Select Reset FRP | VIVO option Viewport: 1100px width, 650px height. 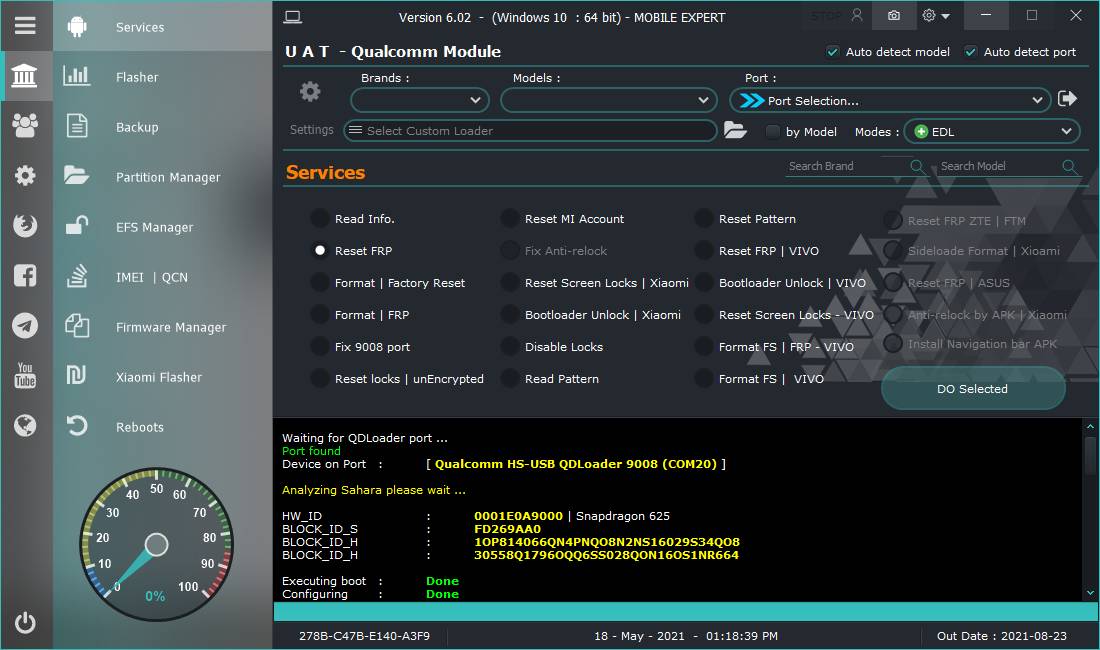click(704, 250)
